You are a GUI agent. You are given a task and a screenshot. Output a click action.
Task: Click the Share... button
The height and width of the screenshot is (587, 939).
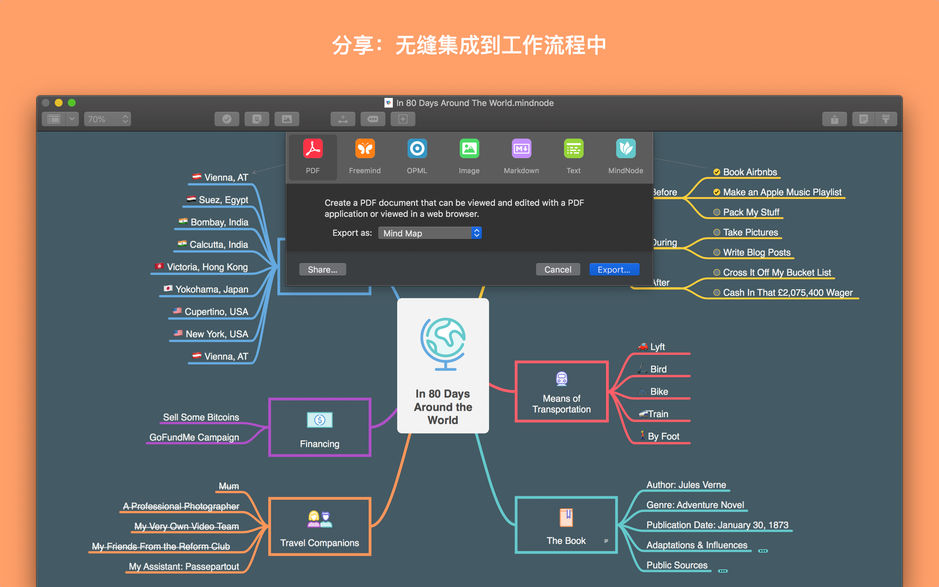coord(323,270)
